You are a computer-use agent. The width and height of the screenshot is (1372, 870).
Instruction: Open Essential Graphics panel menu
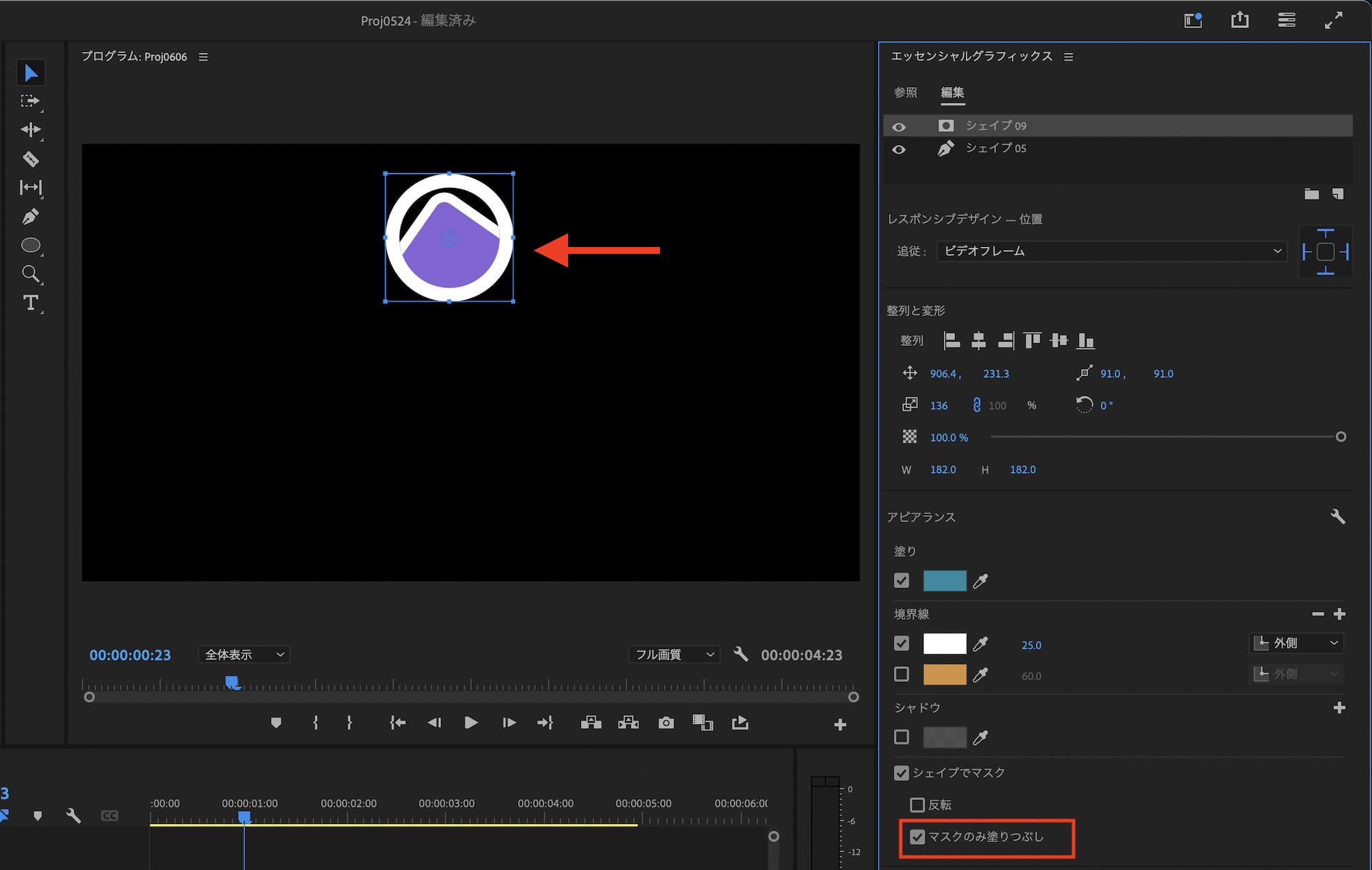pyautogui.click(x=1069, y=57)
